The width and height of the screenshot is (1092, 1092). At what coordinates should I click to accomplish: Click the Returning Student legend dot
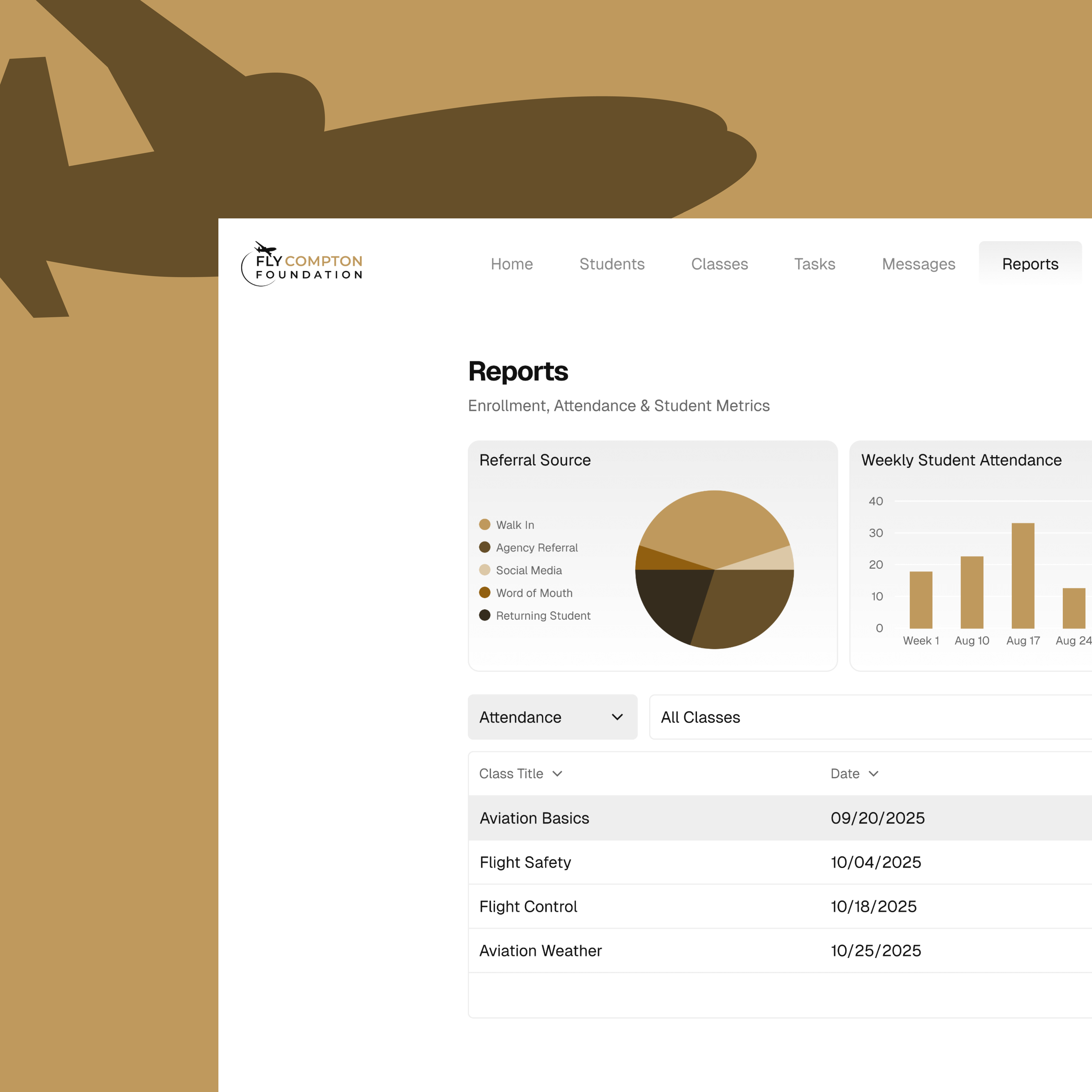point(484,615)
